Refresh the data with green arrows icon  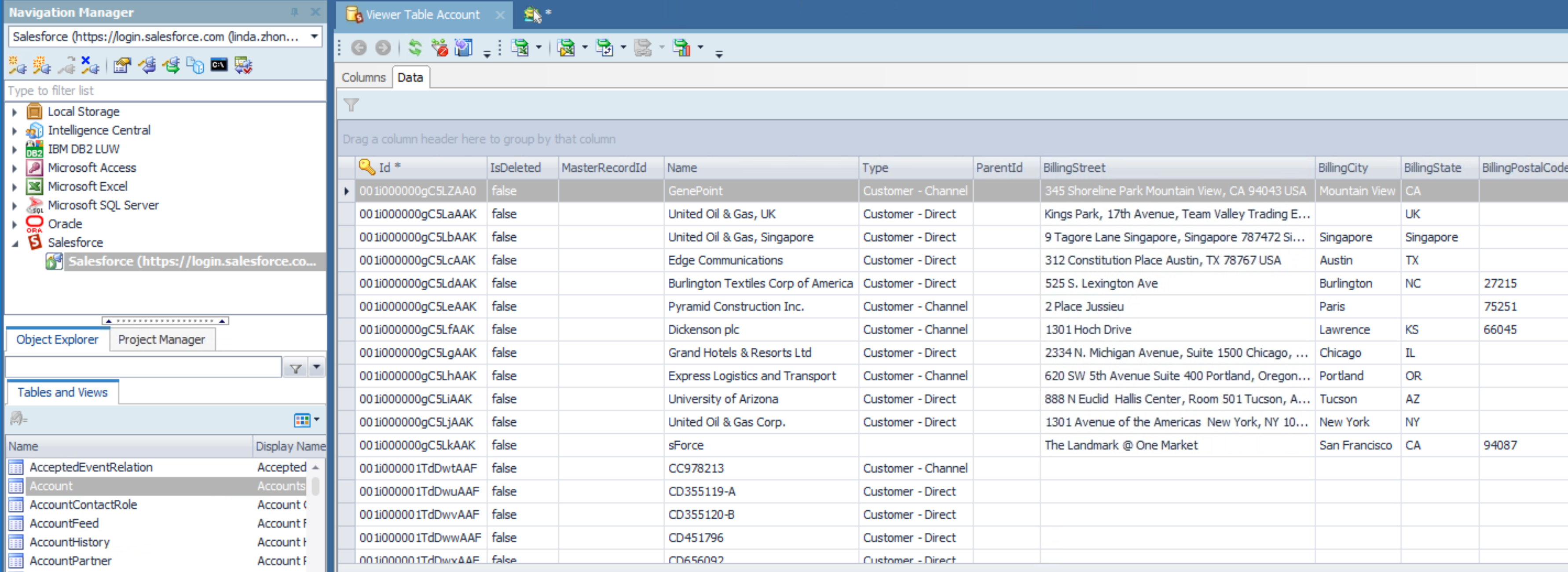415,48
